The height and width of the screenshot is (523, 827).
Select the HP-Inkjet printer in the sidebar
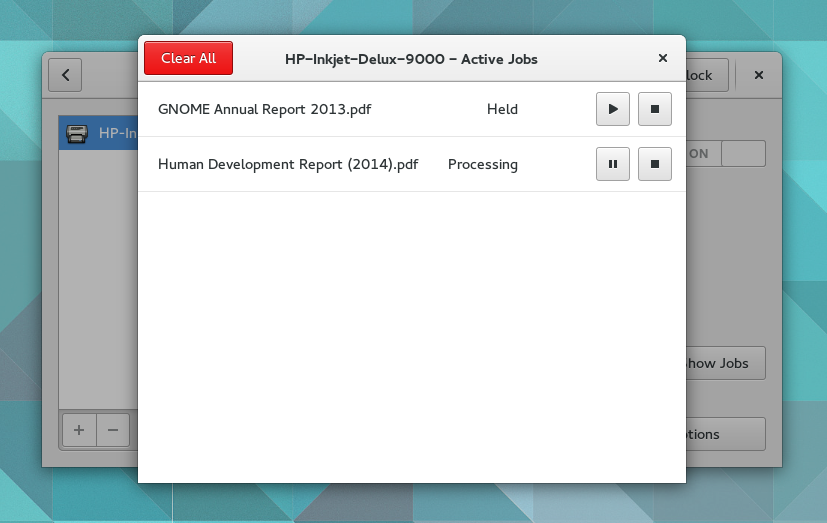[99, 133]
